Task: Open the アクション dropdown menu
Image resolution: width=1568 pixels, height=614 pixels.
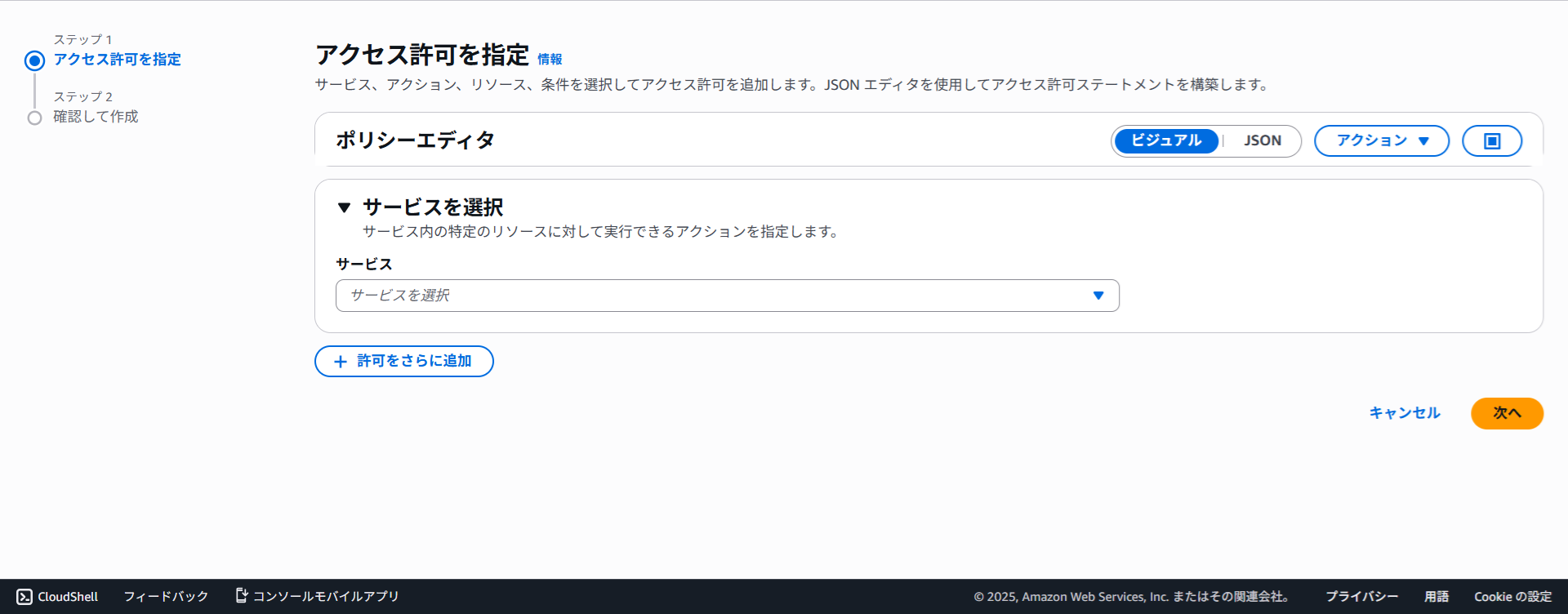Action: pyautogui.click(x=1381, y=141)
